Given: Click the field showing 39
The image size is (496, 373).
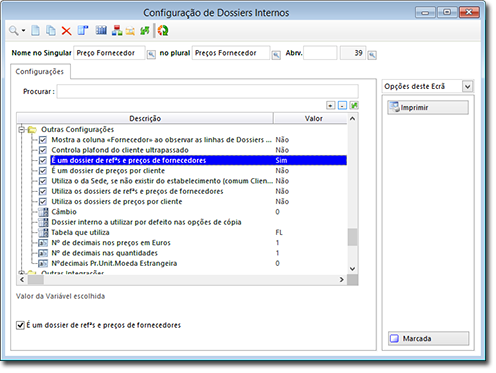Looking at the screenshot, I should pyautogui.click(x=353, y=53).
